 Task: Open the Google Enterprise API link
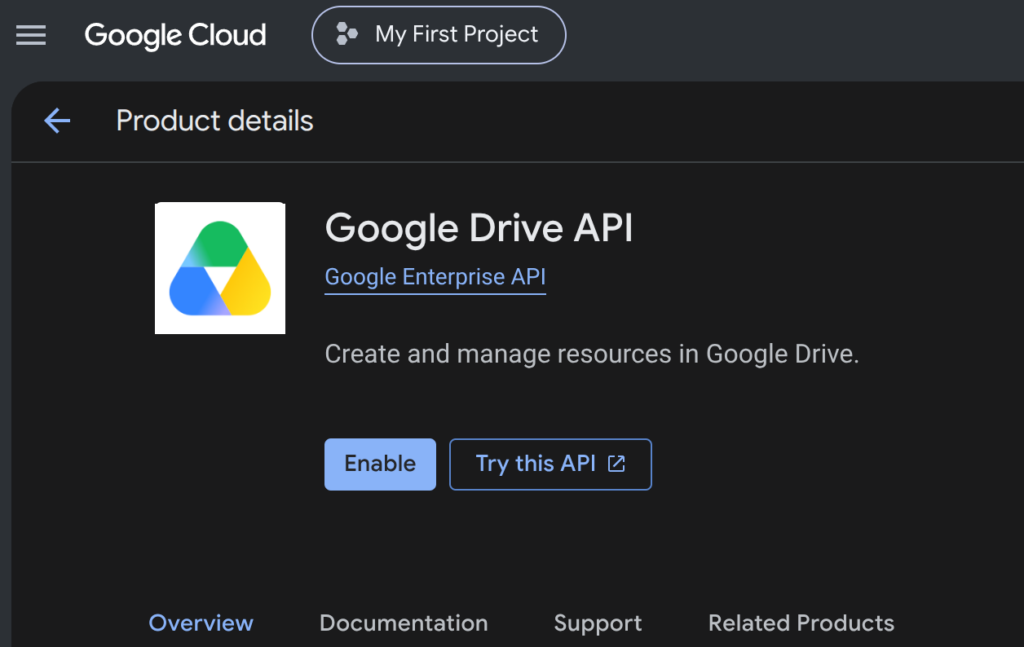(435, 277)
